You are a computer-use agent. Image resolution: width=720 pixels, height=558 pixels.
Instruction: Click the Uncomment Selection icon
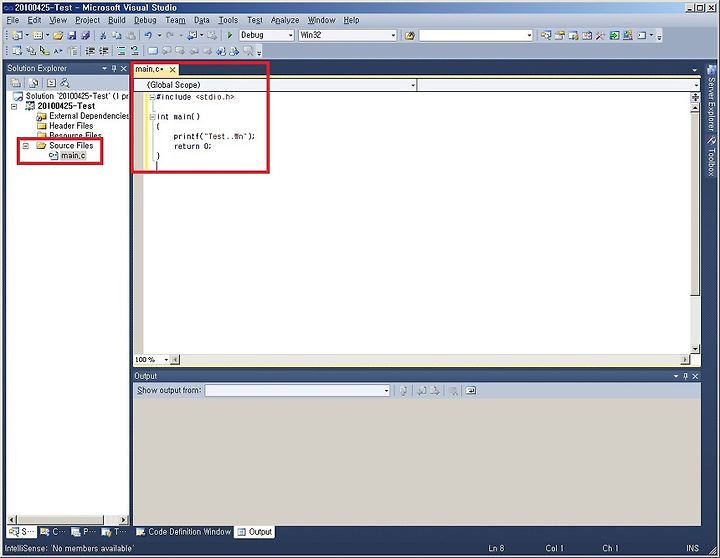(135, 51)
